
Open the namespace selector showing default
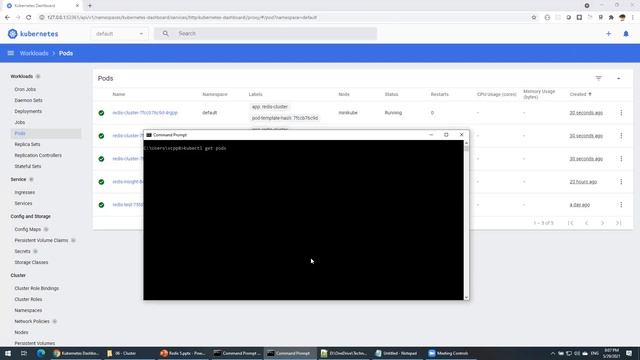click(x=119, y=34)
